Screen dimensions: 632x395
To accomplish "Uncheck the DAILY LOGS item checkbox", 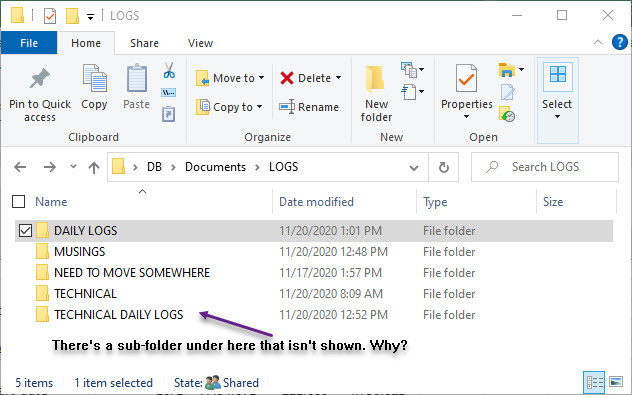I will pyautogui.click(x=25, y=231).
